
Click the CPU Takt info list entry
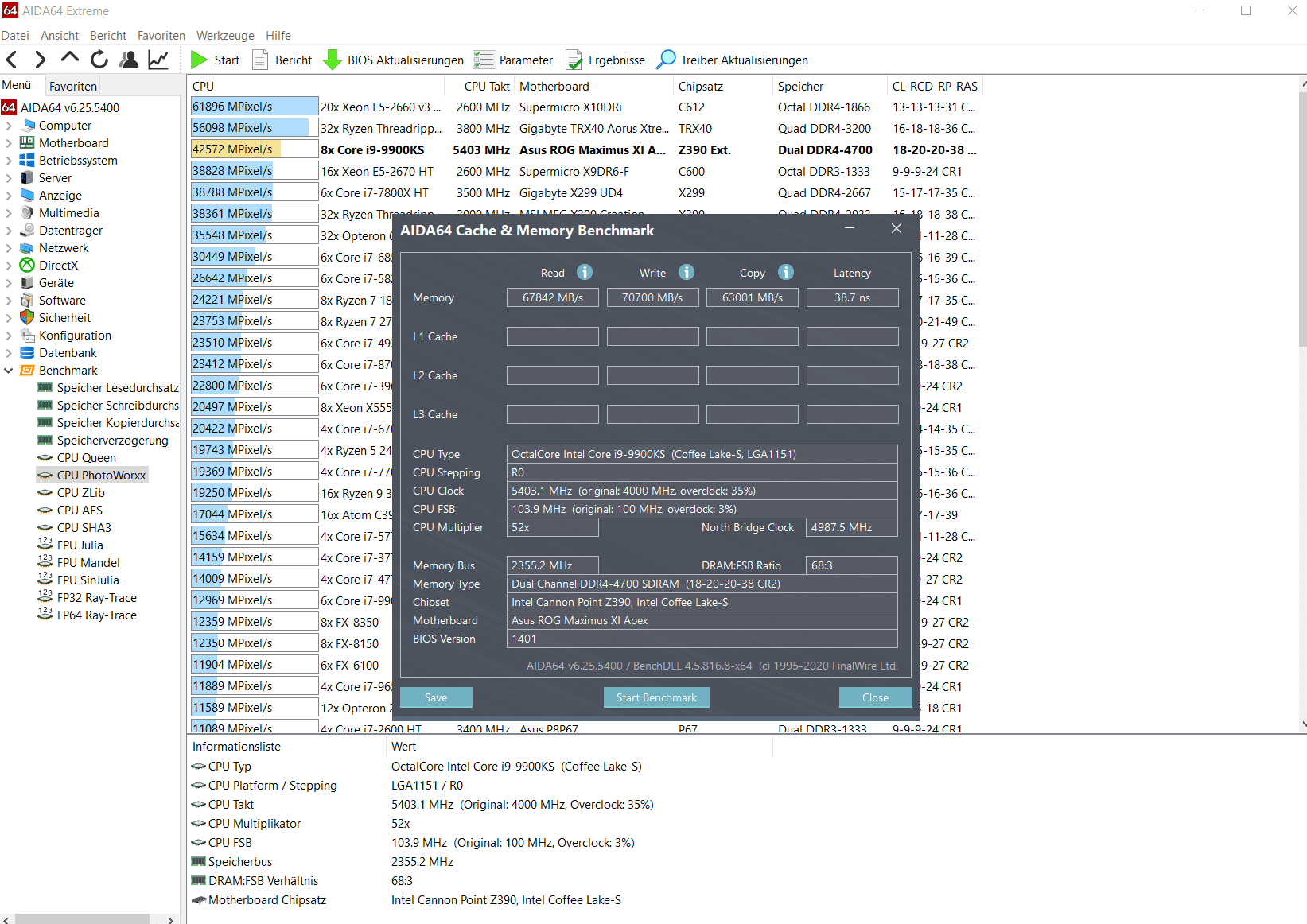(231, 805)
